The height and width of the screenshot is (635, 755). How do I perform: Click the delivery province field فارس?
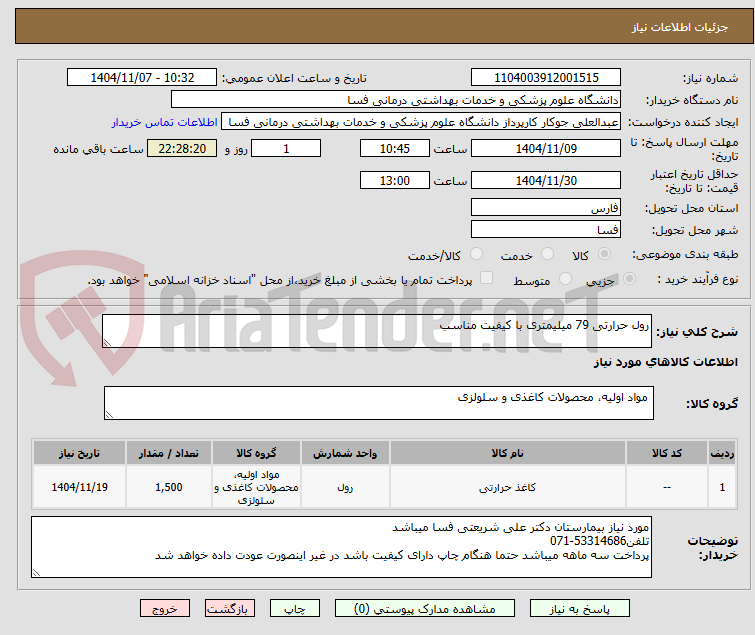point(546,207)
